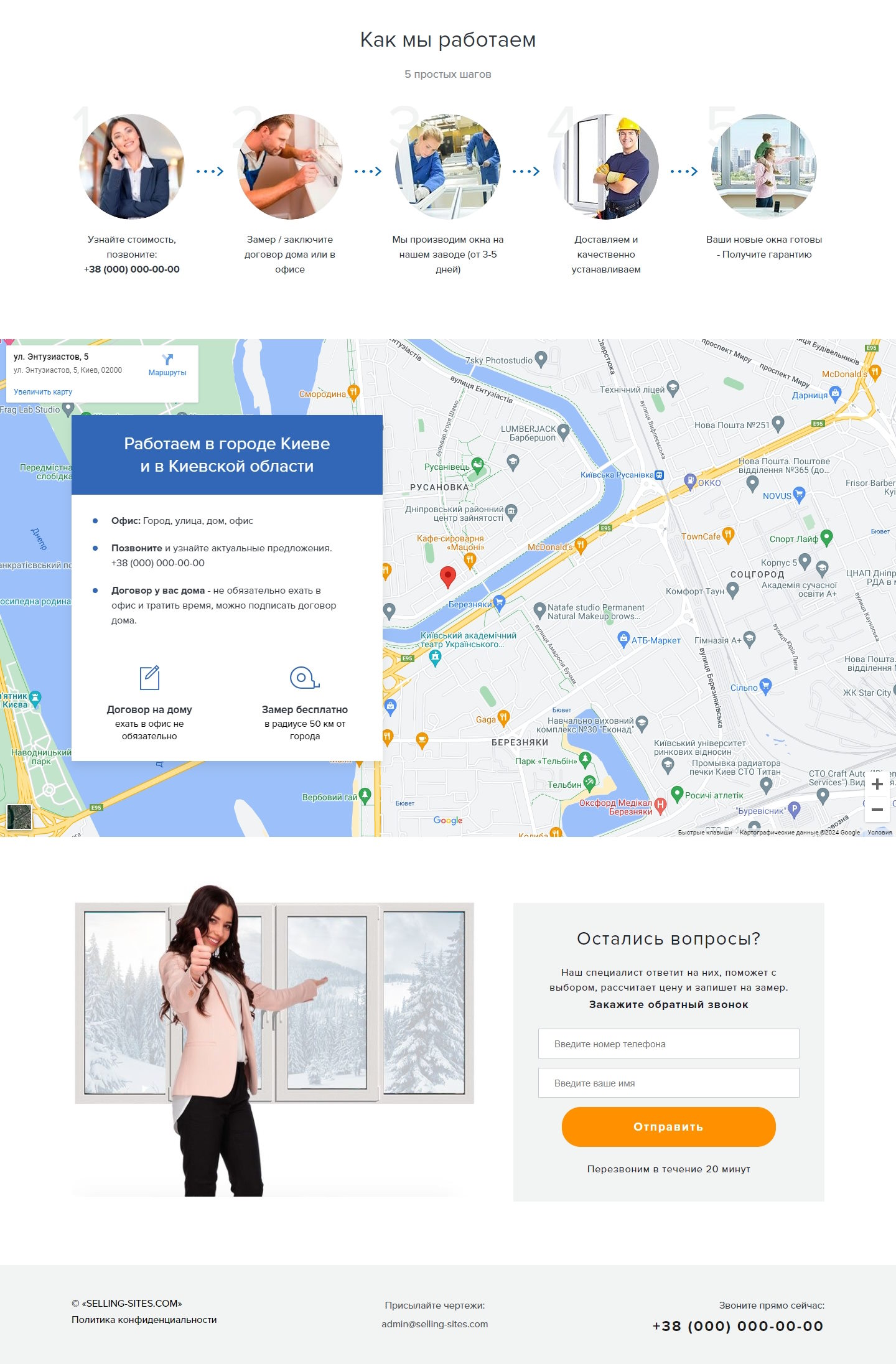The height and width of the screenshot is (1364, 896).
Task: Click the step one phone number link
Action: pos(132,269)
